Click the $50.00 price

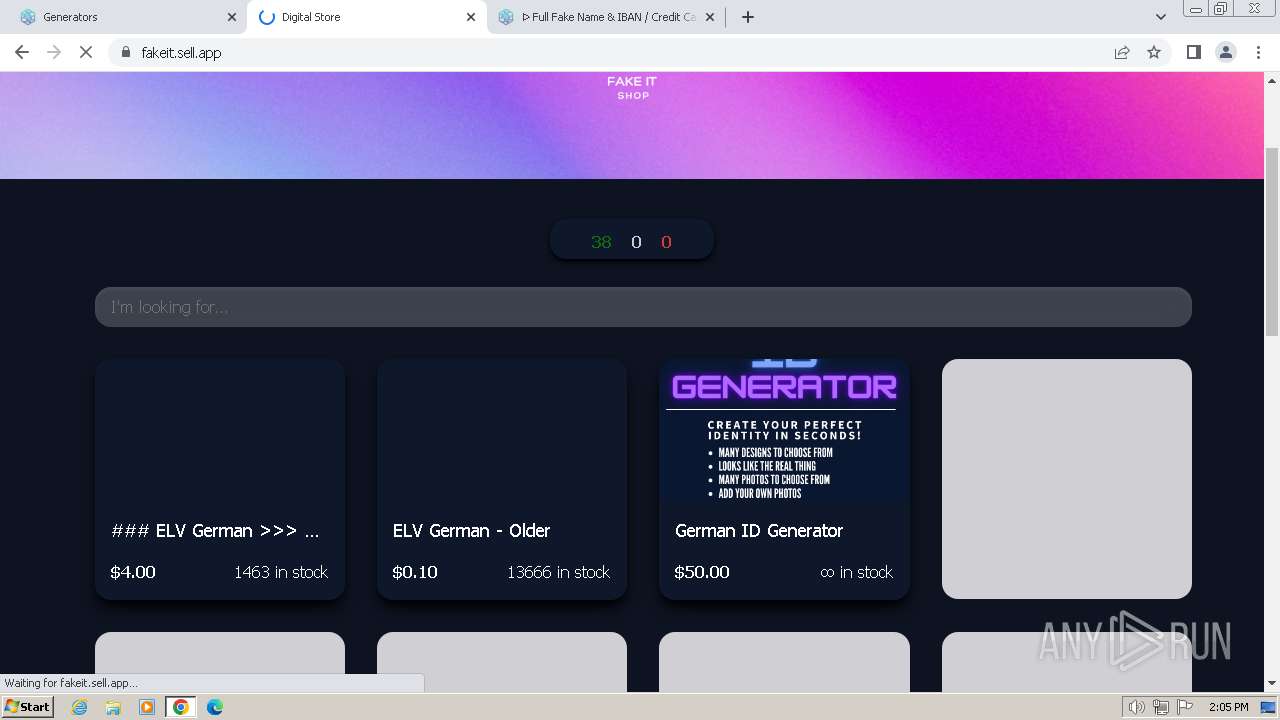(702, 572)
